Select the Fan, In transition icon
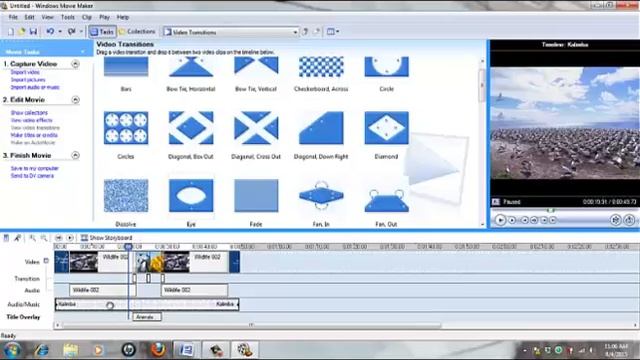Image resolution: width=640 pixels, height=360 pixels. point(321,196)
